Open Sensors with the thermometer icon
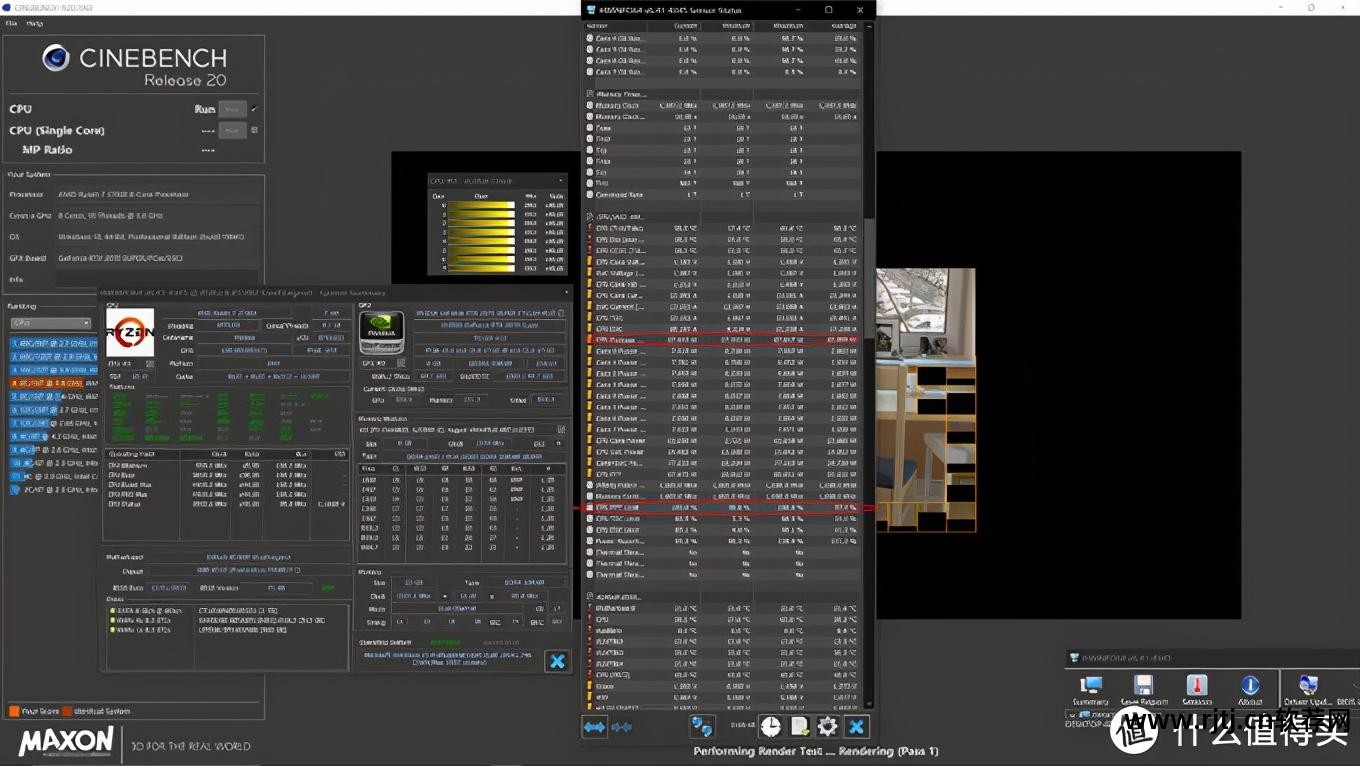The width and height of the screenshot is (1360, 766). click(1196, 690)
